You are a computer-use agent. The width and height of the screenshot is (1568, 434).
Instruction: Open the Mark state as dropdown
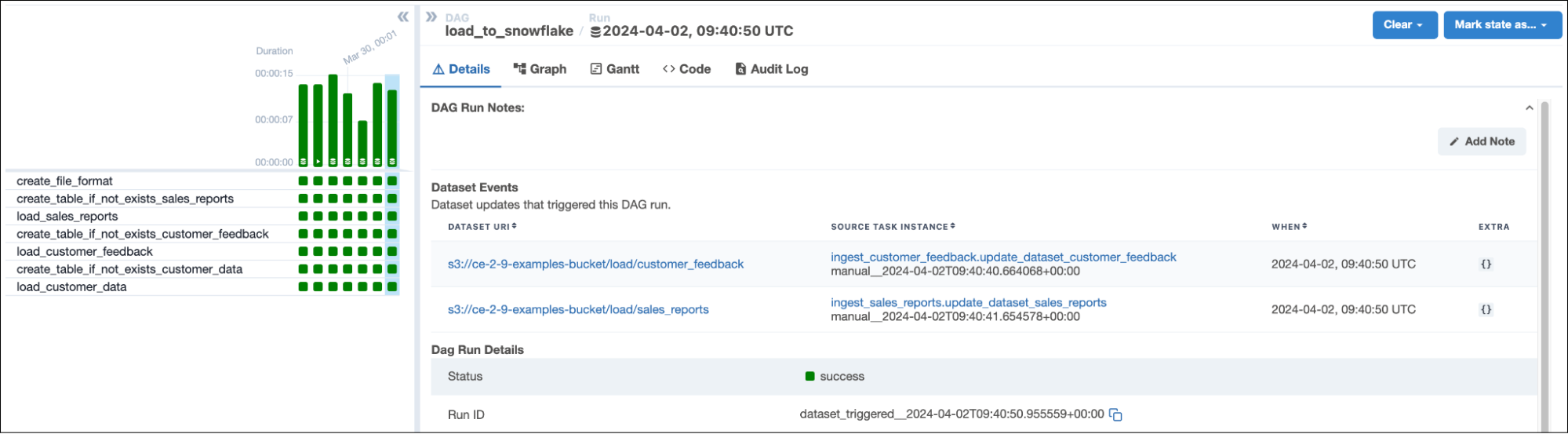[1501, 25]
